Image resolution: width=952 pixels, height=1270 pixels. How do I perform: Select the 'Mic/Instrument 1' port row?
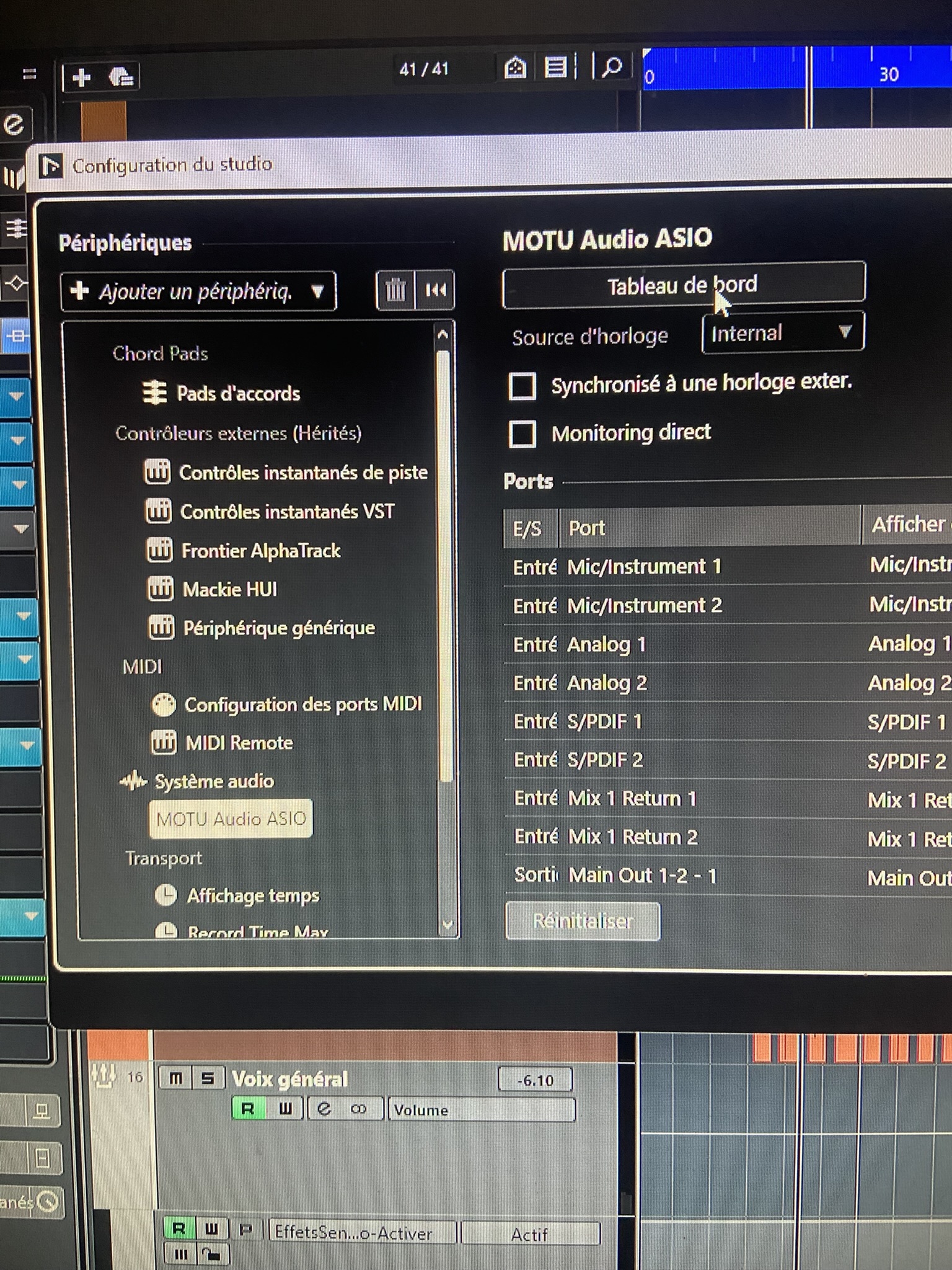(x=728, y=566)
